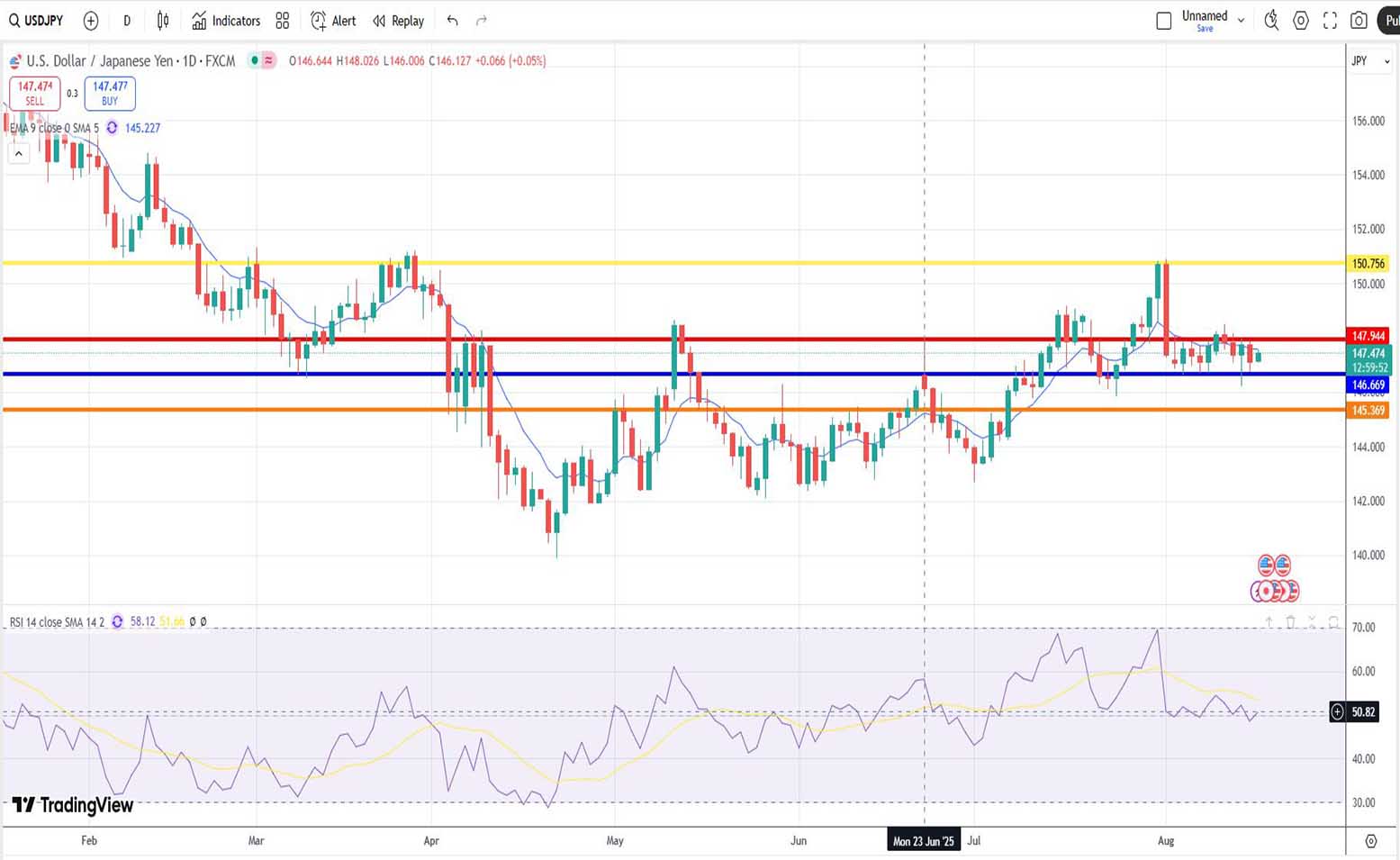Image resolution: width=1400 pixels, height=860 pixels.
Task: Open the USDJPY symbol search
Action: pos(36,21)
